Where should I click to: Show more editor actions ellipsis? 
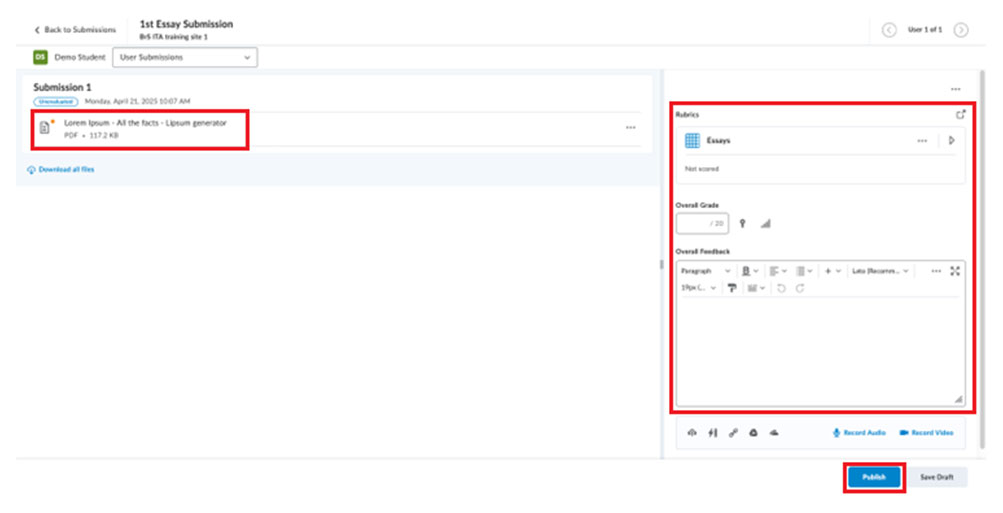[x=936, y=271]
